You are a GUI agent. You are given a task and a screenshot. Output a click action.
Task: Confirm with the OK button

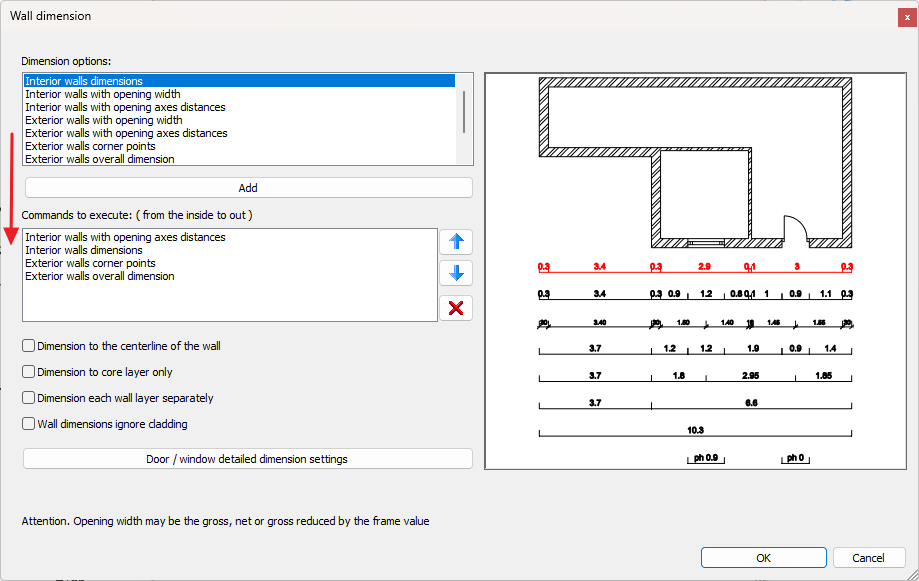click(x=763, y=558)
